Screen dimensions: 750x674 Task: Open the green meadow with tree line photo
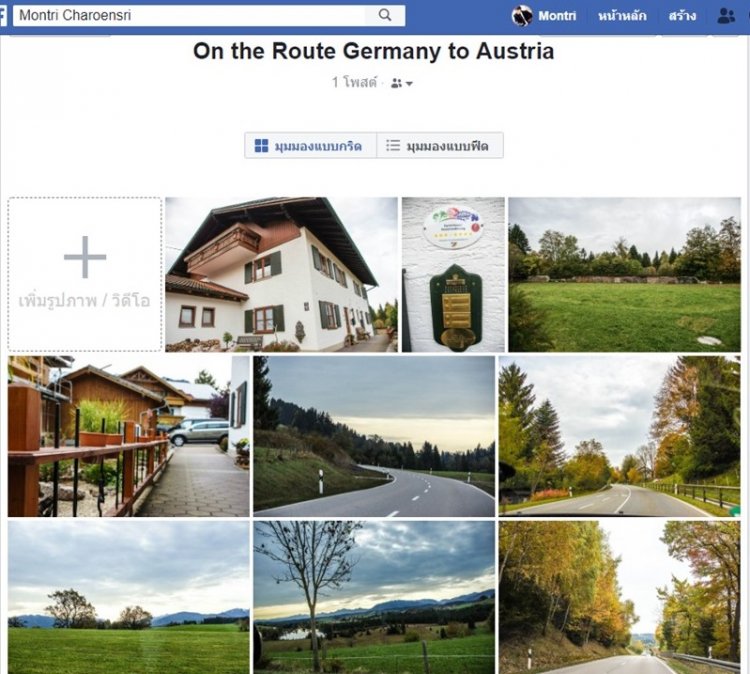(x=624, y=274)
